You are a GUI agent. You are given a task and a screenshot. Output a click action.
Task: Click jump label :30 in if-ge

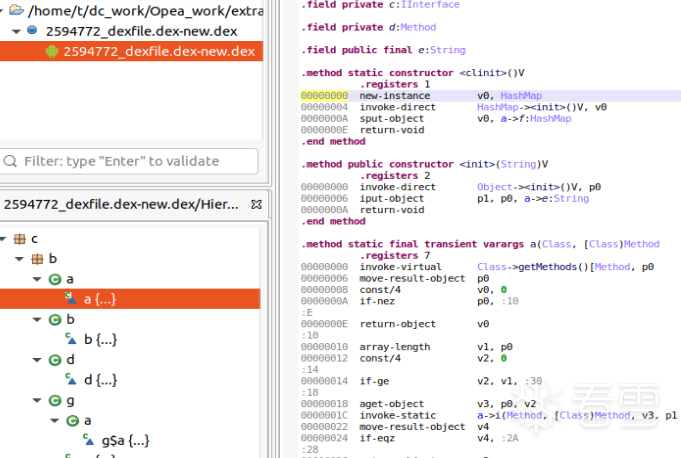coord(533,381)
